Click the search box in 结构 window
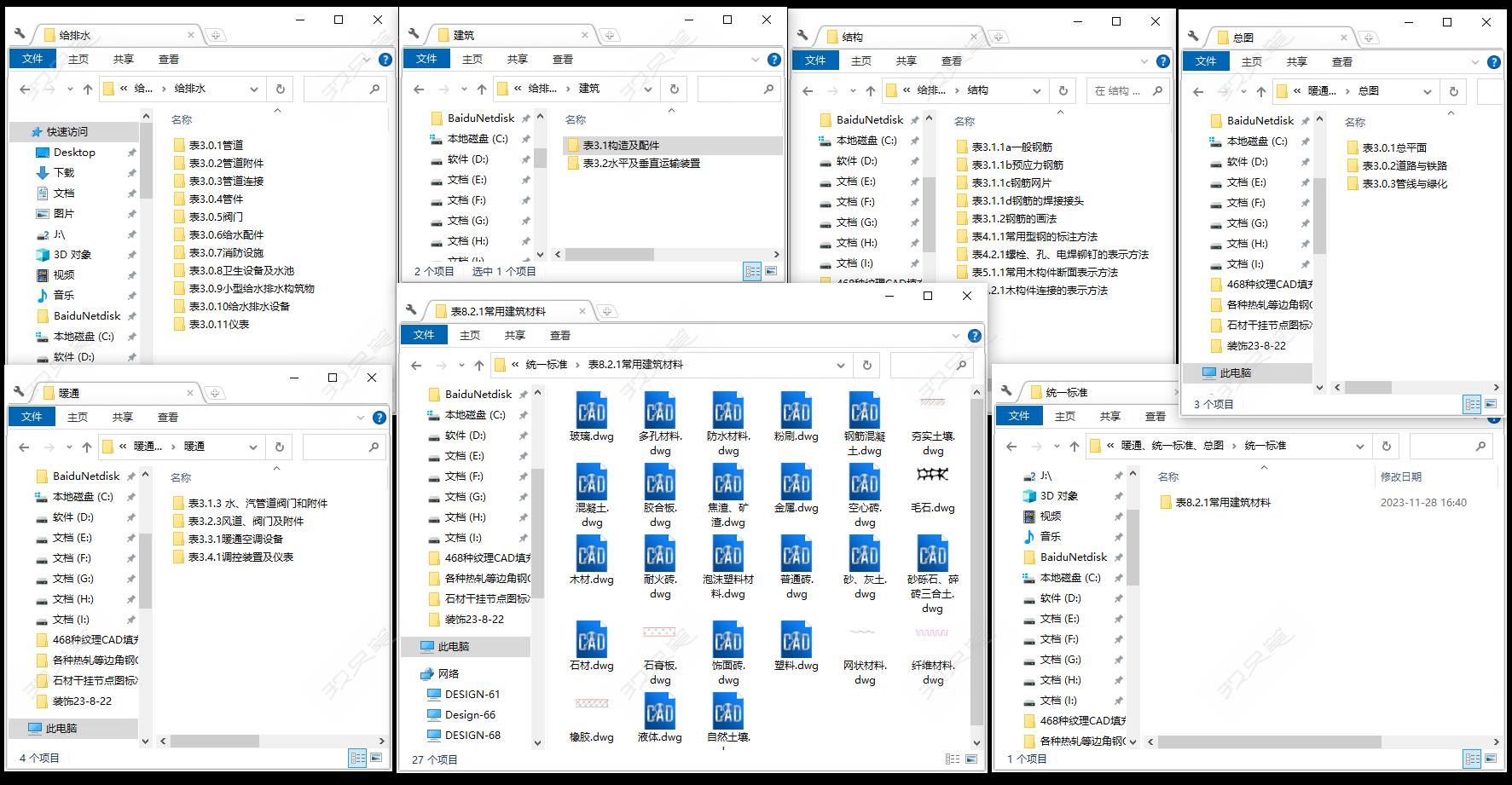The image size is (1512, 785). pyautogui.click(x=1120, y=90)
